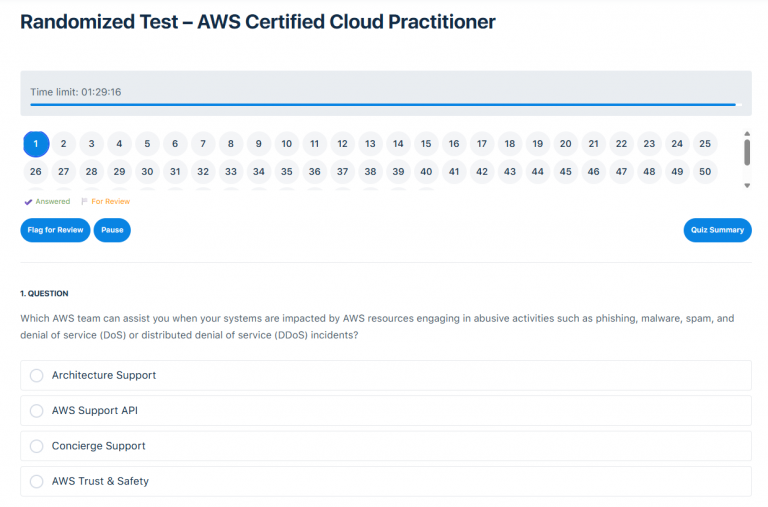
Task: Click the down arrow of question list scrollbar
Action: [x=747, y=186]
